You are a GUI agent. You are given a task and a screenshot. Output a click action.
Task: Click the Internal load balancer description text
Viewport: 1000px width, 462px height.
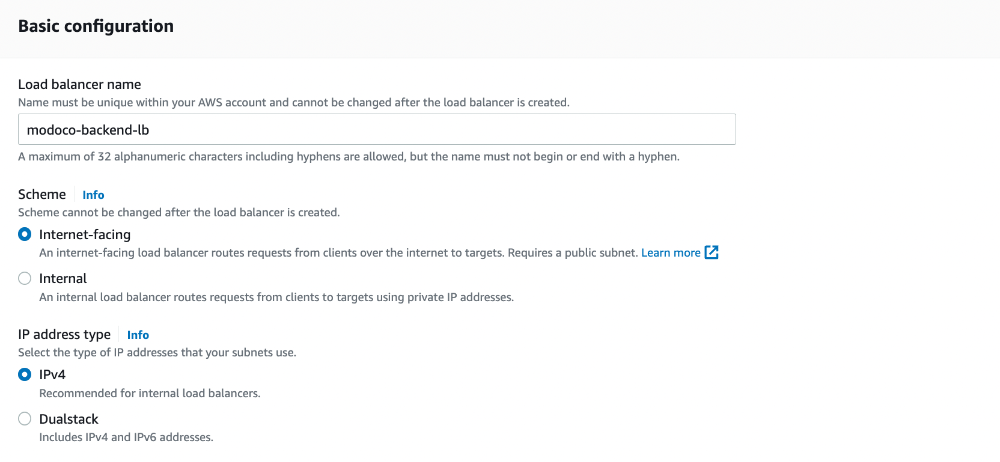click(x=276, y=297)
